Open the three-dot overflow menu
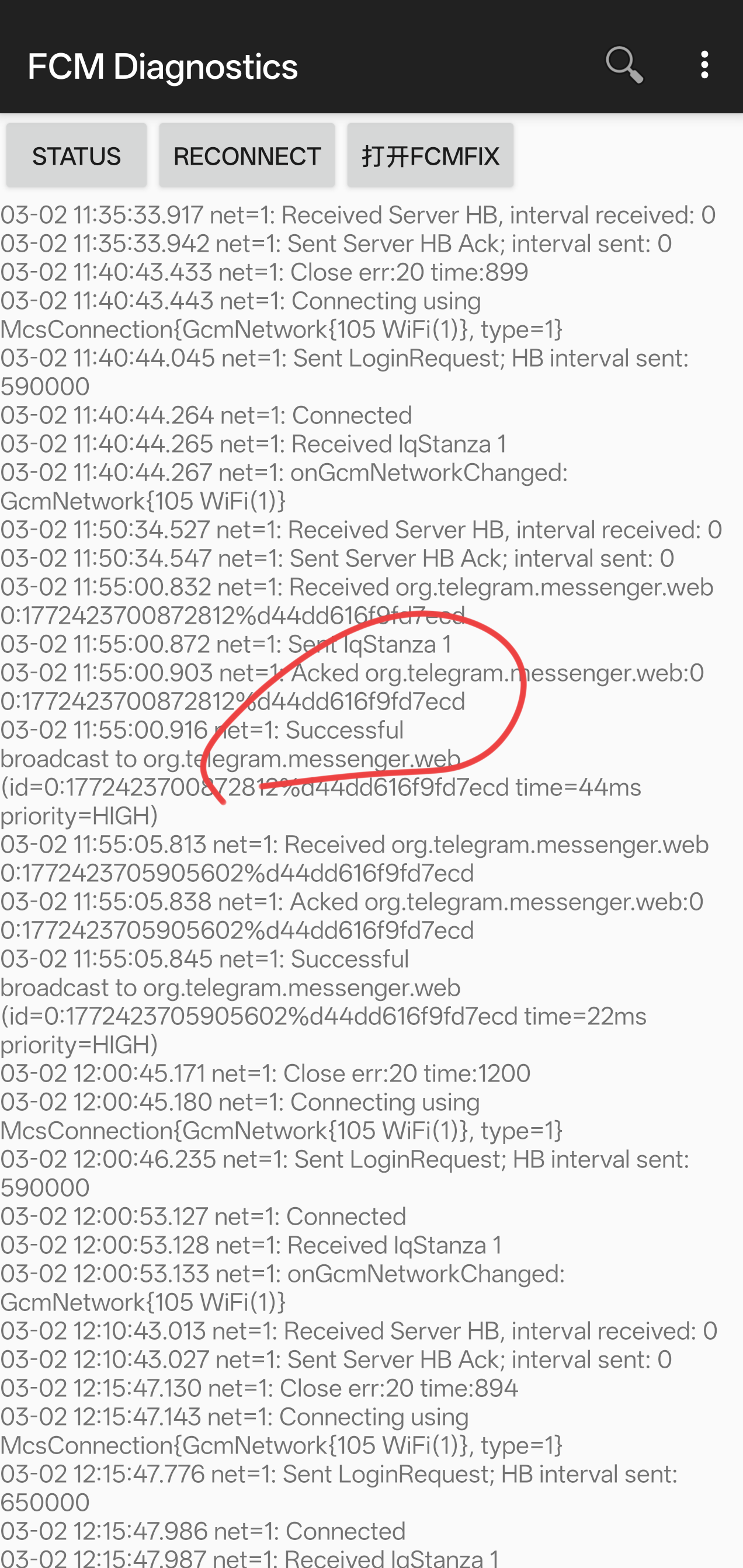 [704, 64]
